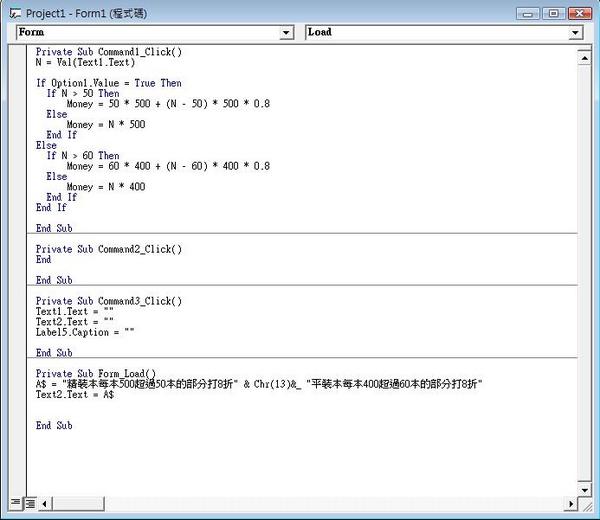This screenshot has width=600, height=520.
Task: Close the Form1 code window
Action: (x=579, y=14)
